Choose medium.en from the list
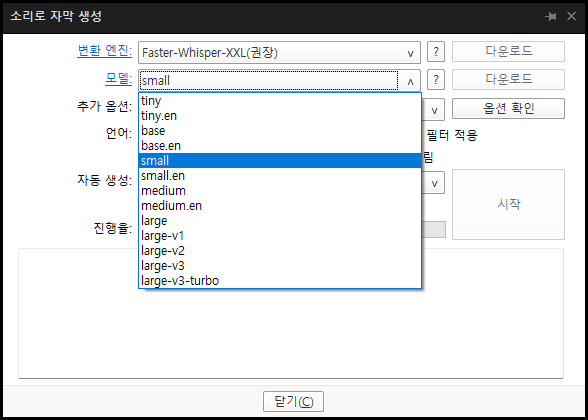The image size is (588, 420). point(280,206)
